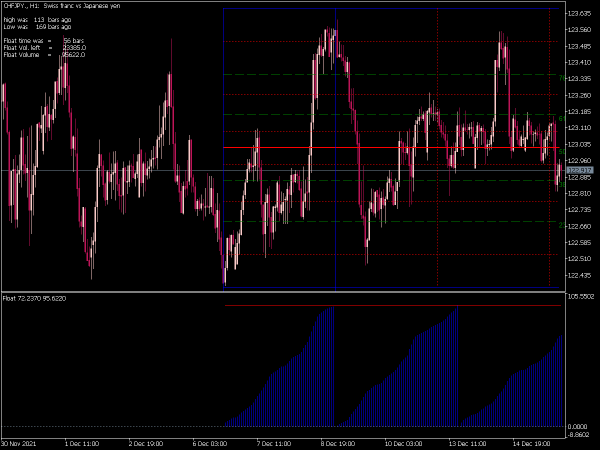This screenshot has height=450, width=600.
Task: Click the green Fibonacci level label 23
Action: tap(562, 225)
